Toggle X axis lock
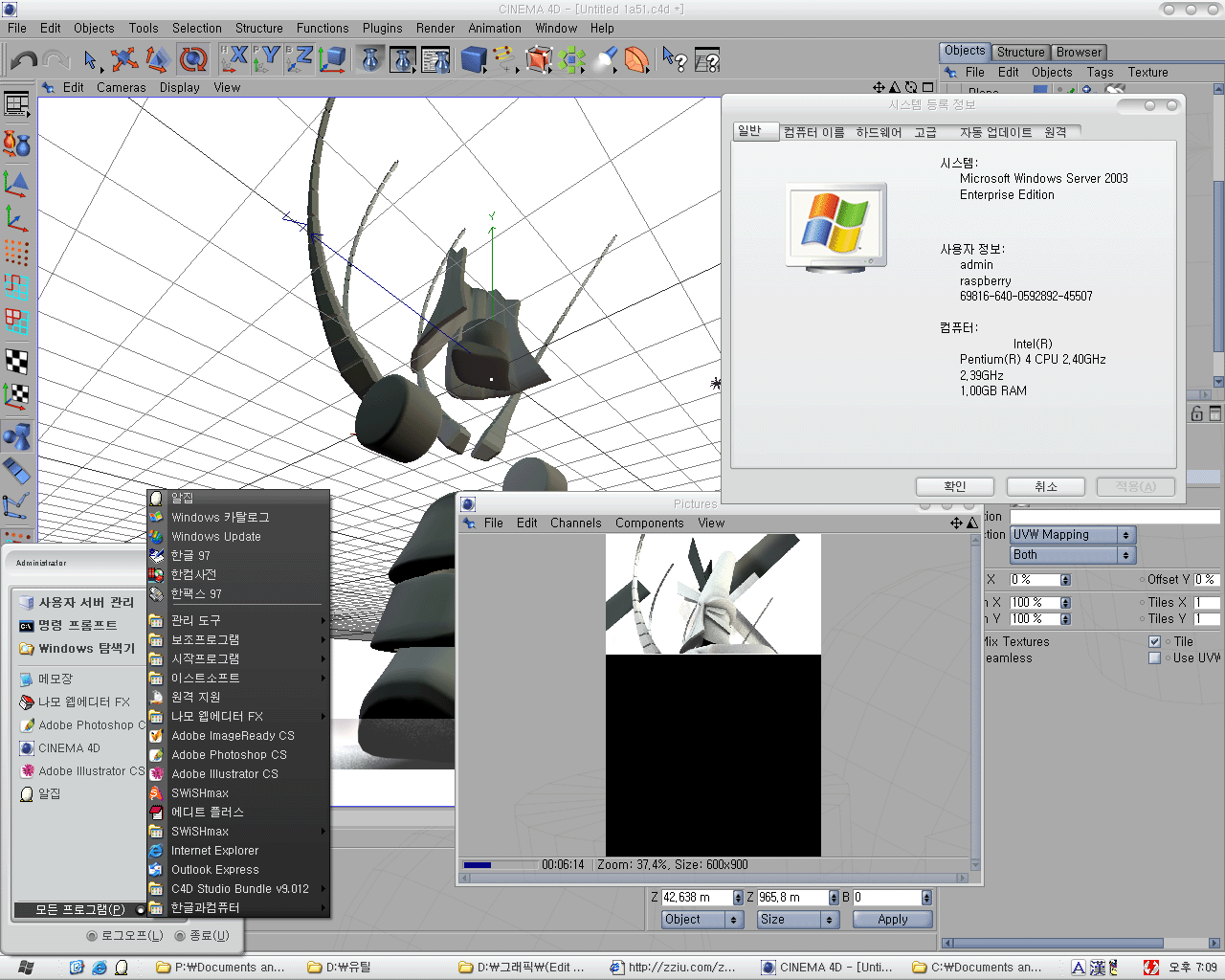Screen dimensions: 1225x980 tap(234, 59)
